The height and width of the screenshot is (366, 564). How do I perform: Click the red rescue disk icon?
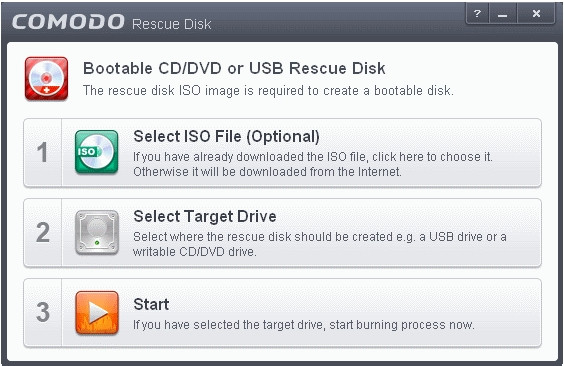46,78
